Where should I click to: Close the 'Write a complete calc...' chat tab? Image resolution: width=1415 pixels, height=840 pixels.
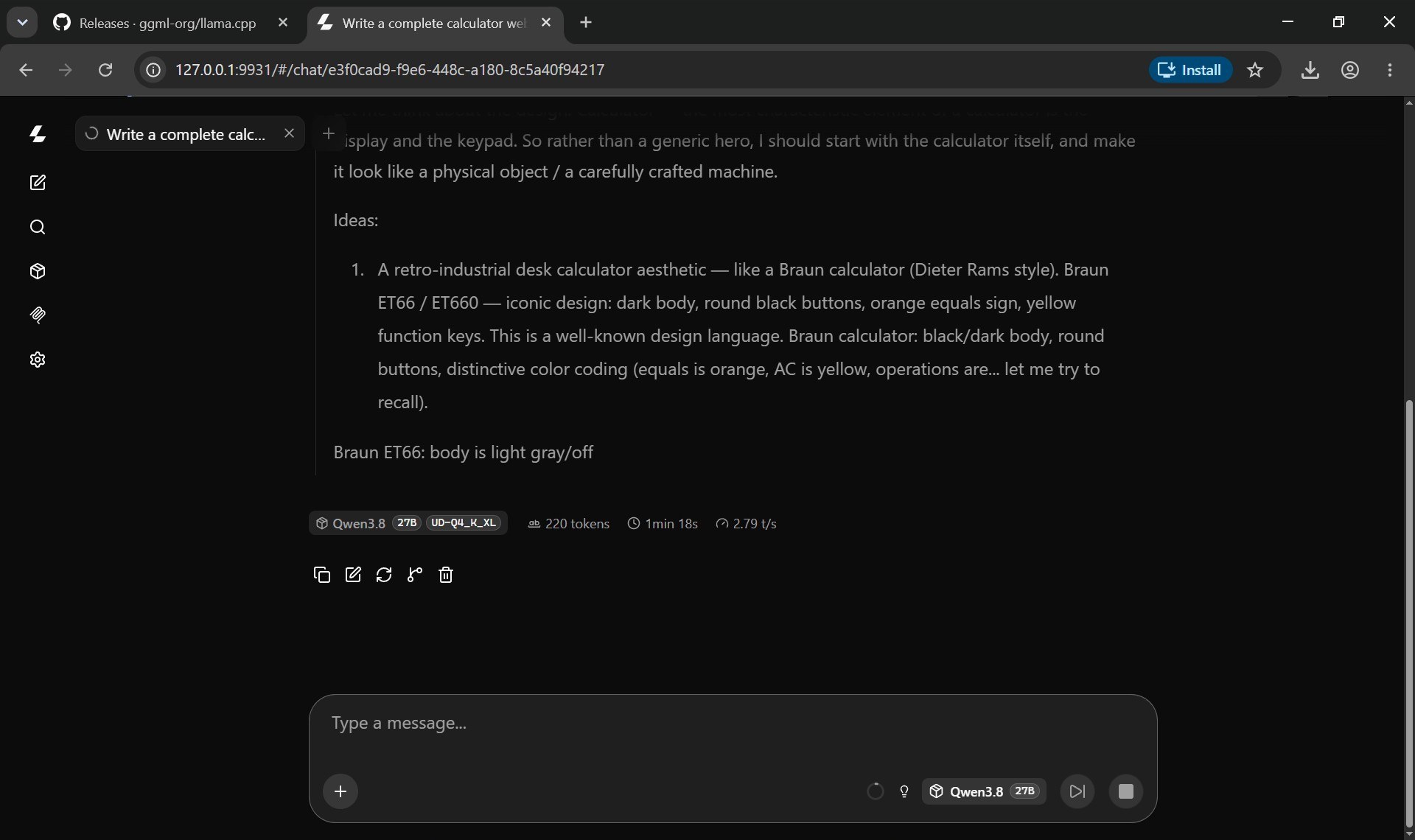click(x=289, y=133)
